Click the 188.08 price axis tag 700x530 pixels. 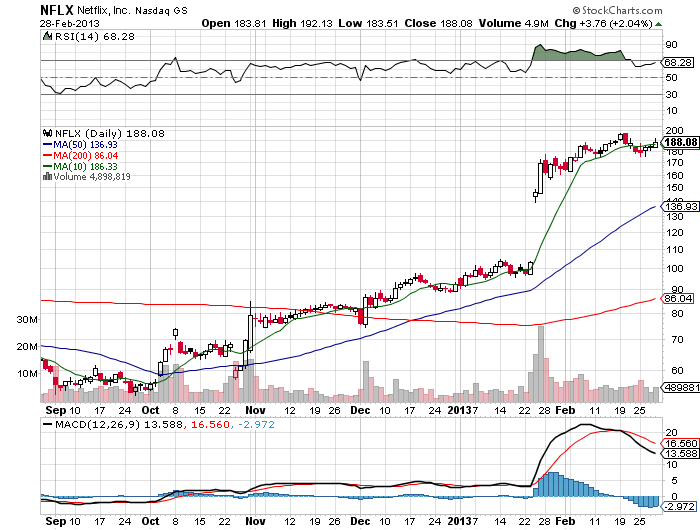coord(679,142)
